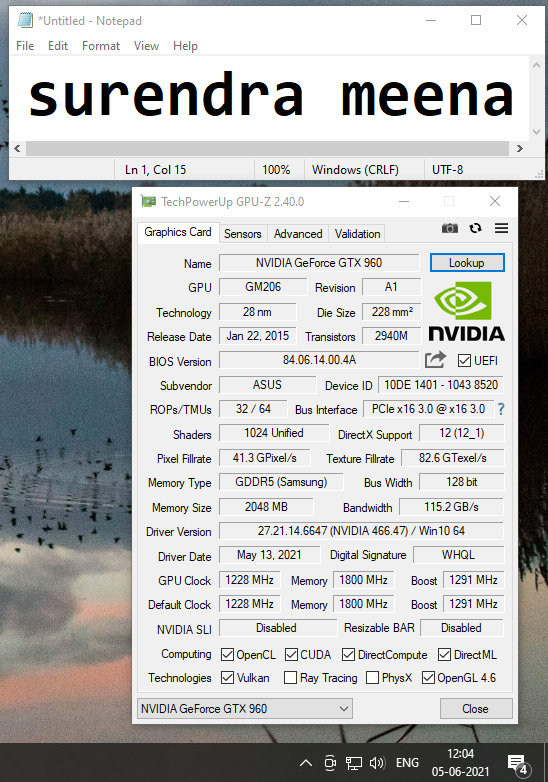Viewport: 548px width, 782px height.
Task: Open the volume icon in system tray
Action: click(377, 763)
